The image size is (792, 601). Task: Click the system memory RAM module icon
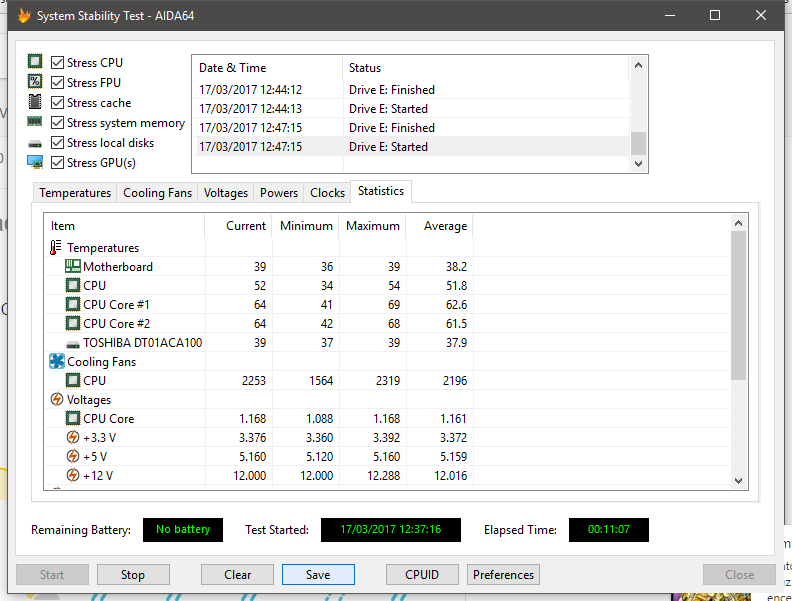35,122
